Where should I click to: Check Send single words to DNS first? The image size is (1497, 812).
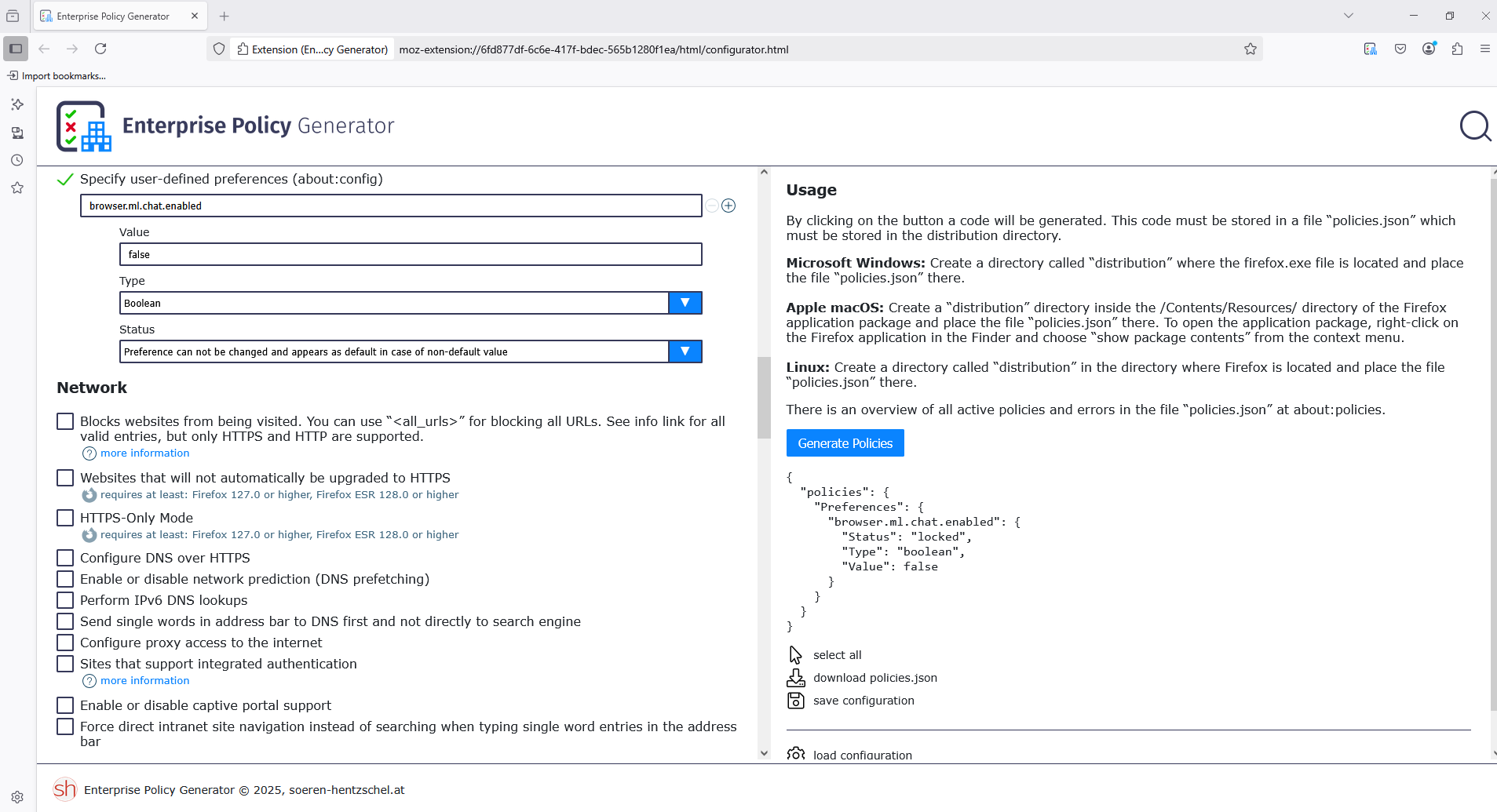click(65, 621)
